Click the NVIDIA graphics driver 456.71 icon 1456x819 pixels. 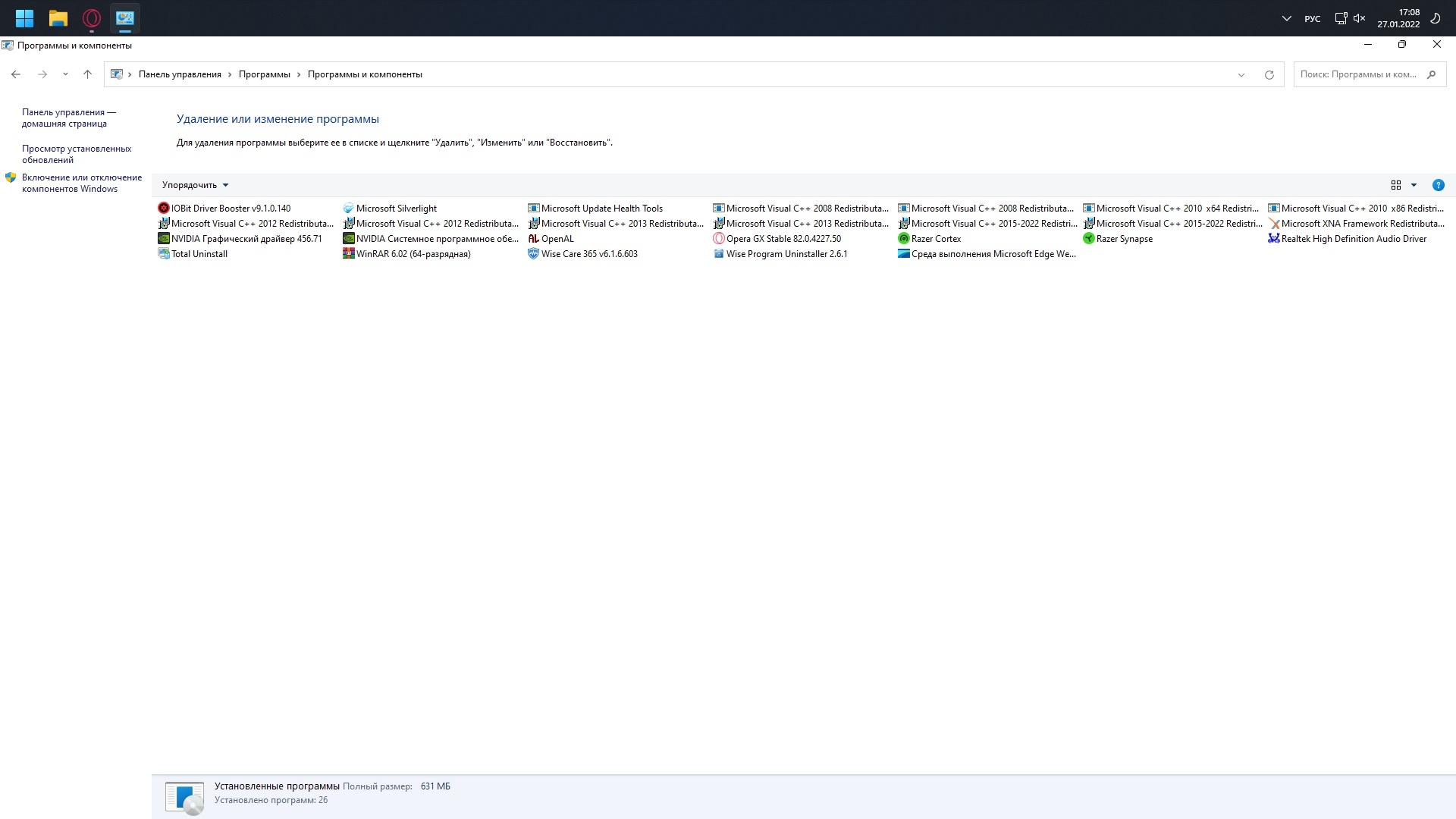point(163,238)
